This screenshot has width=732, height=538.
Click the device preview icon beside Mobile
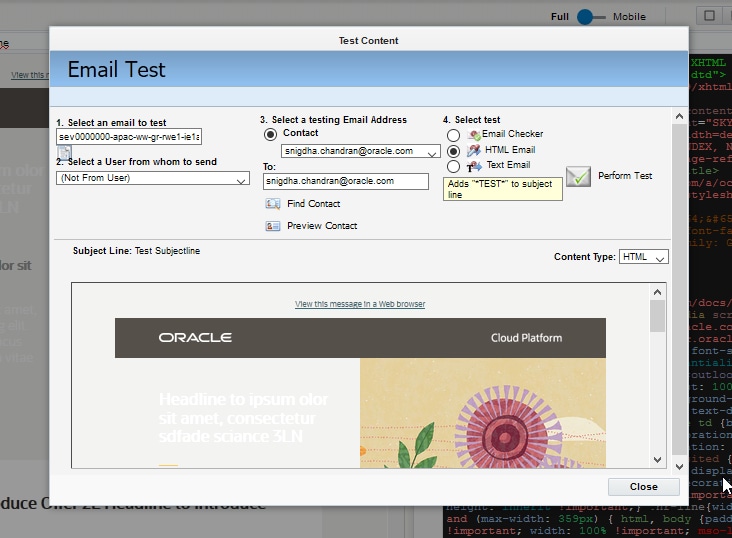[709, 16]
